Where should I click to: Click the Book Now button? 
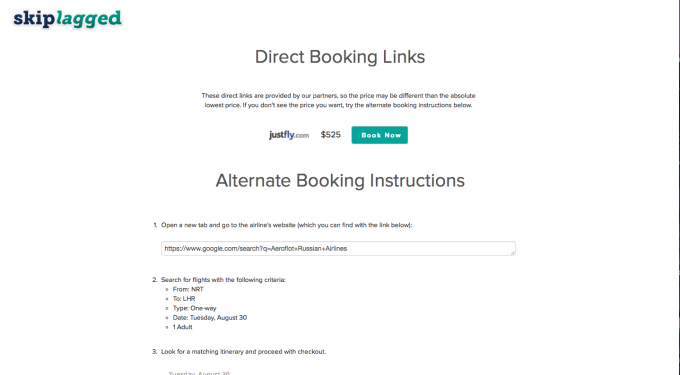(379, 135)
